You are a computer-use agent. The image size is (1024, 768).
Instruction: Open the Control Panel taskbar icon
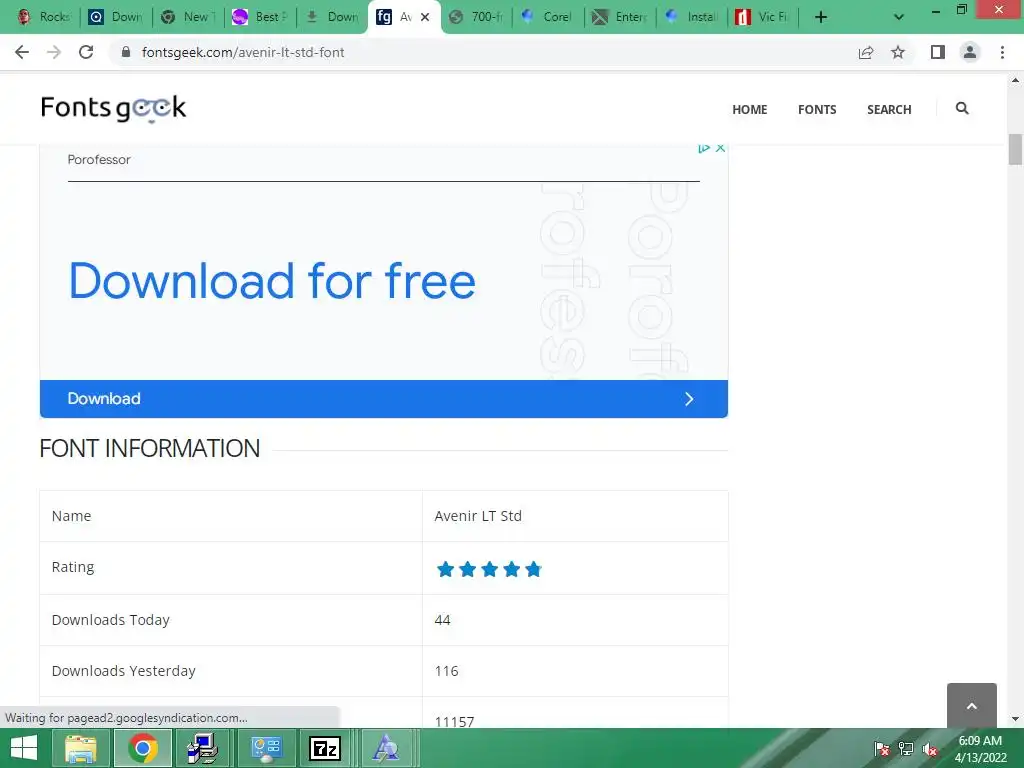pyautogui.click(x=266, y=748)
